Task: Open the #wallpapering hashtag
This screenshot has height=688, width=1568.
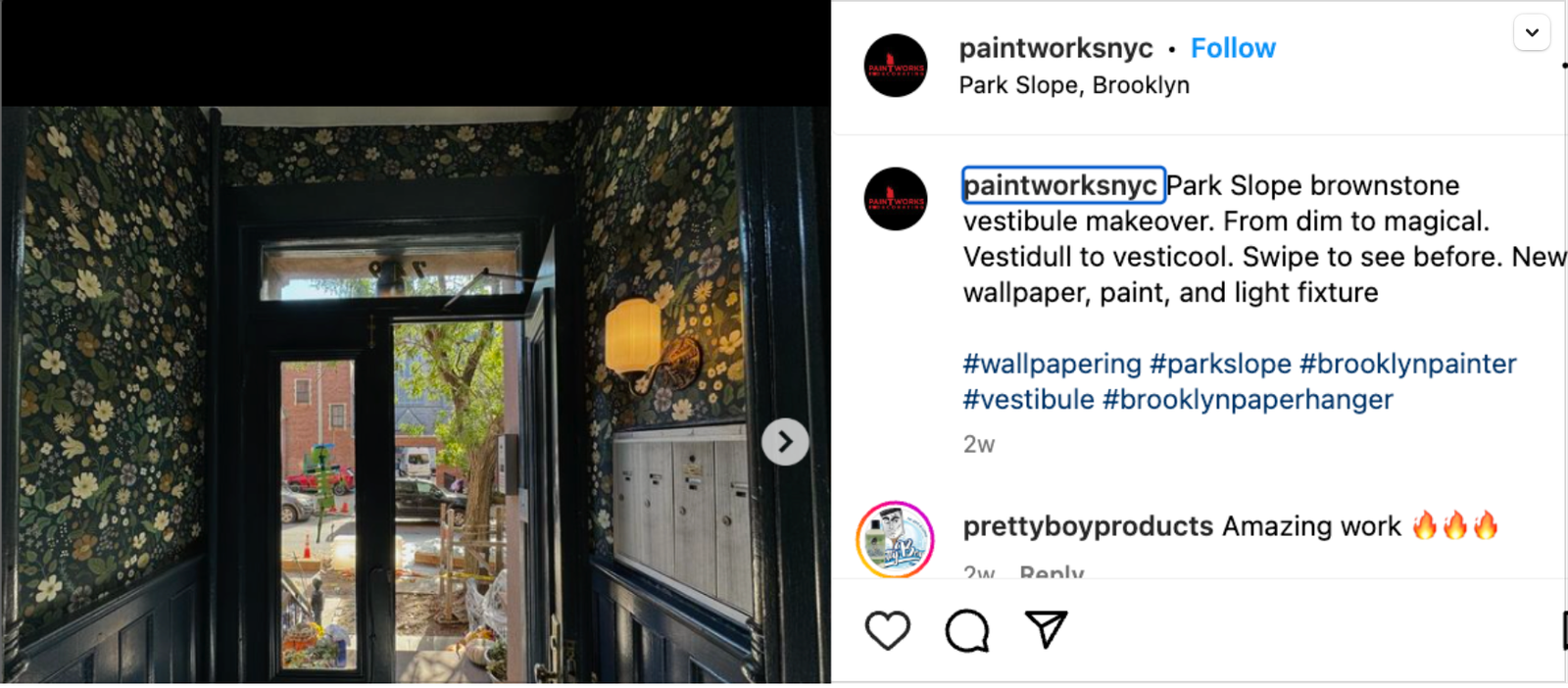Action: tap(1053, 364)
